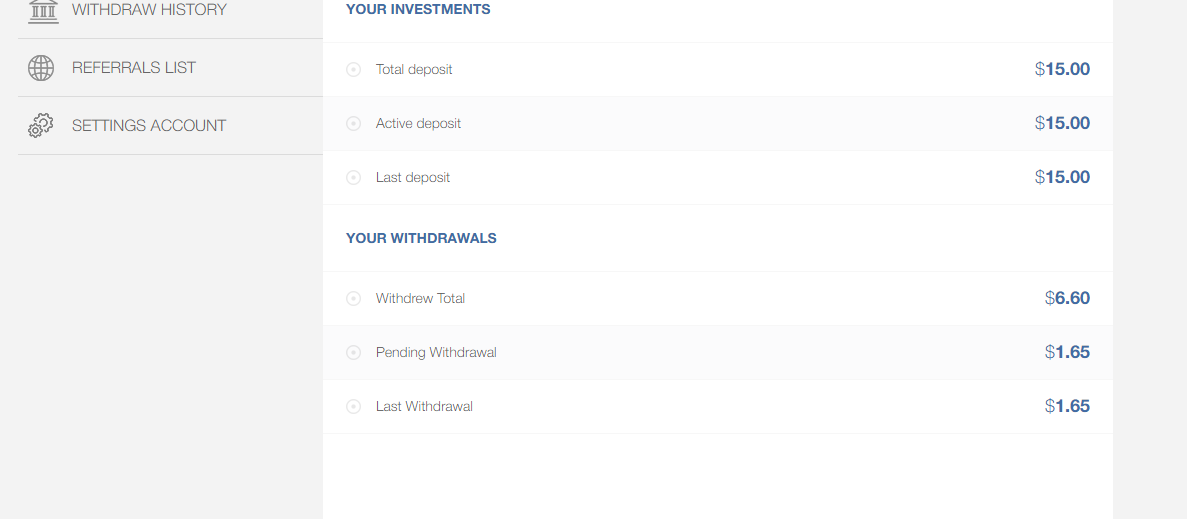This screenshot has height=519, width=1187.
Task: Click the Your Withdrawals section heading
Action: coord(421,239)
